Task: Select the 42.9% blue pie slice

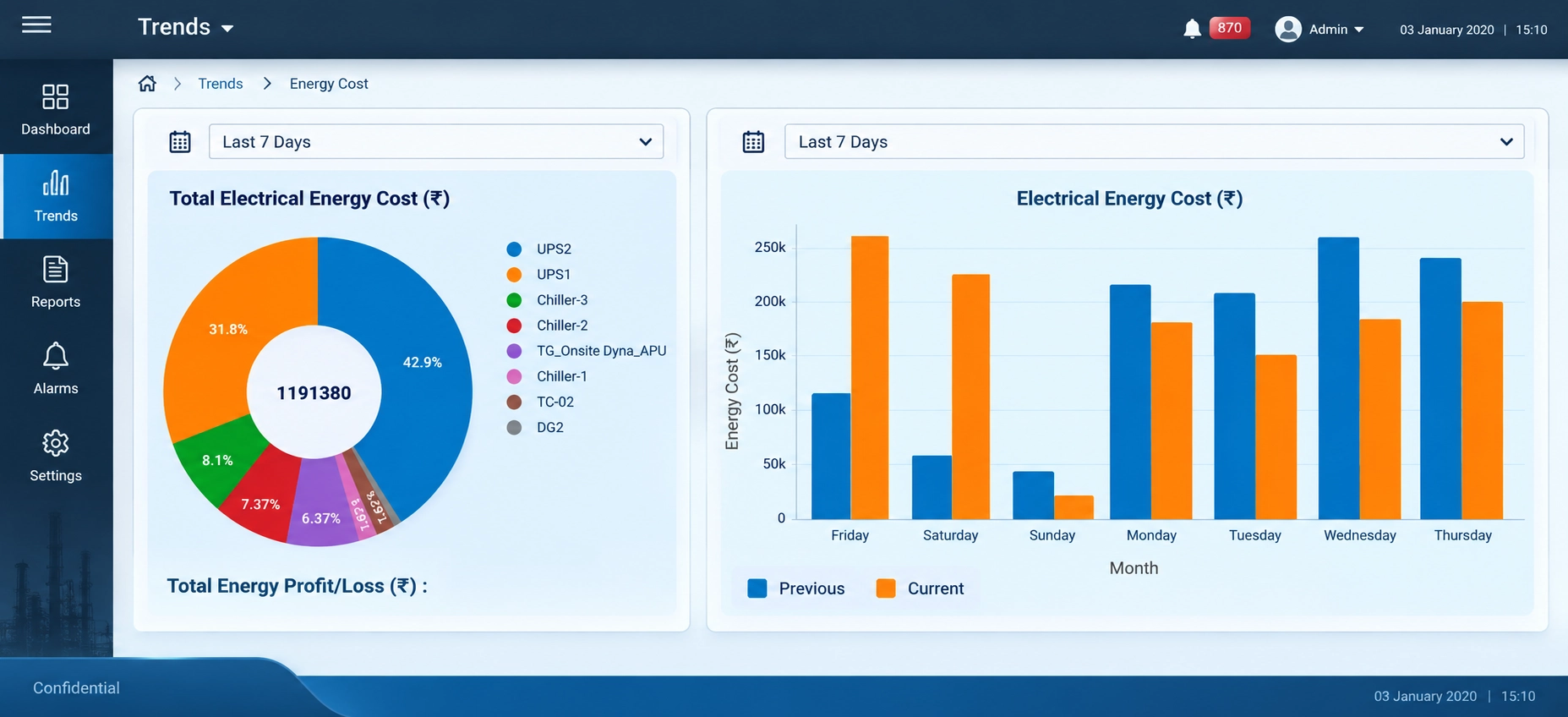Action: coord(423,363)
